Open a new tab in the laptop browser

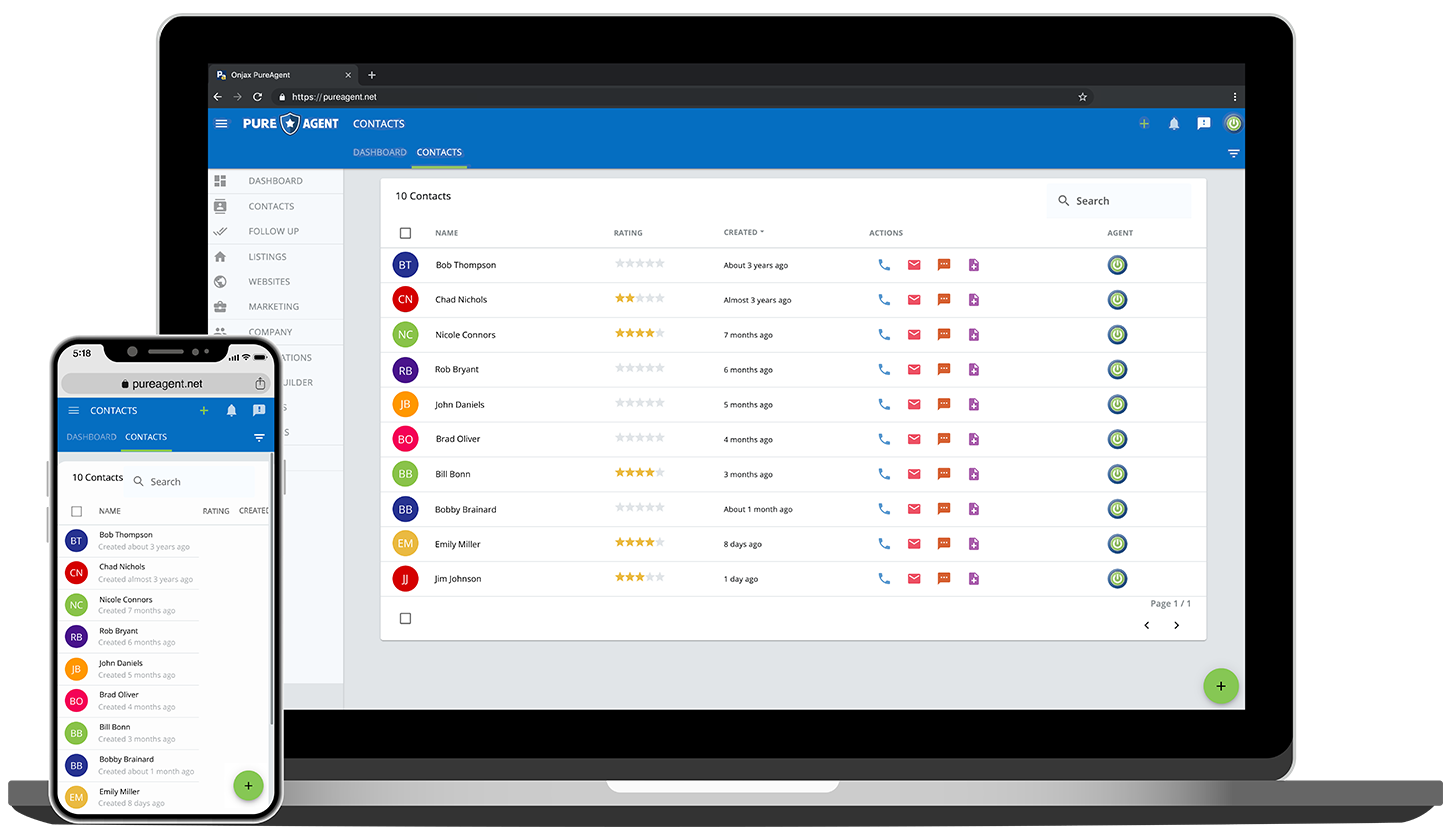pyautogui.click(x=372, y=75)
